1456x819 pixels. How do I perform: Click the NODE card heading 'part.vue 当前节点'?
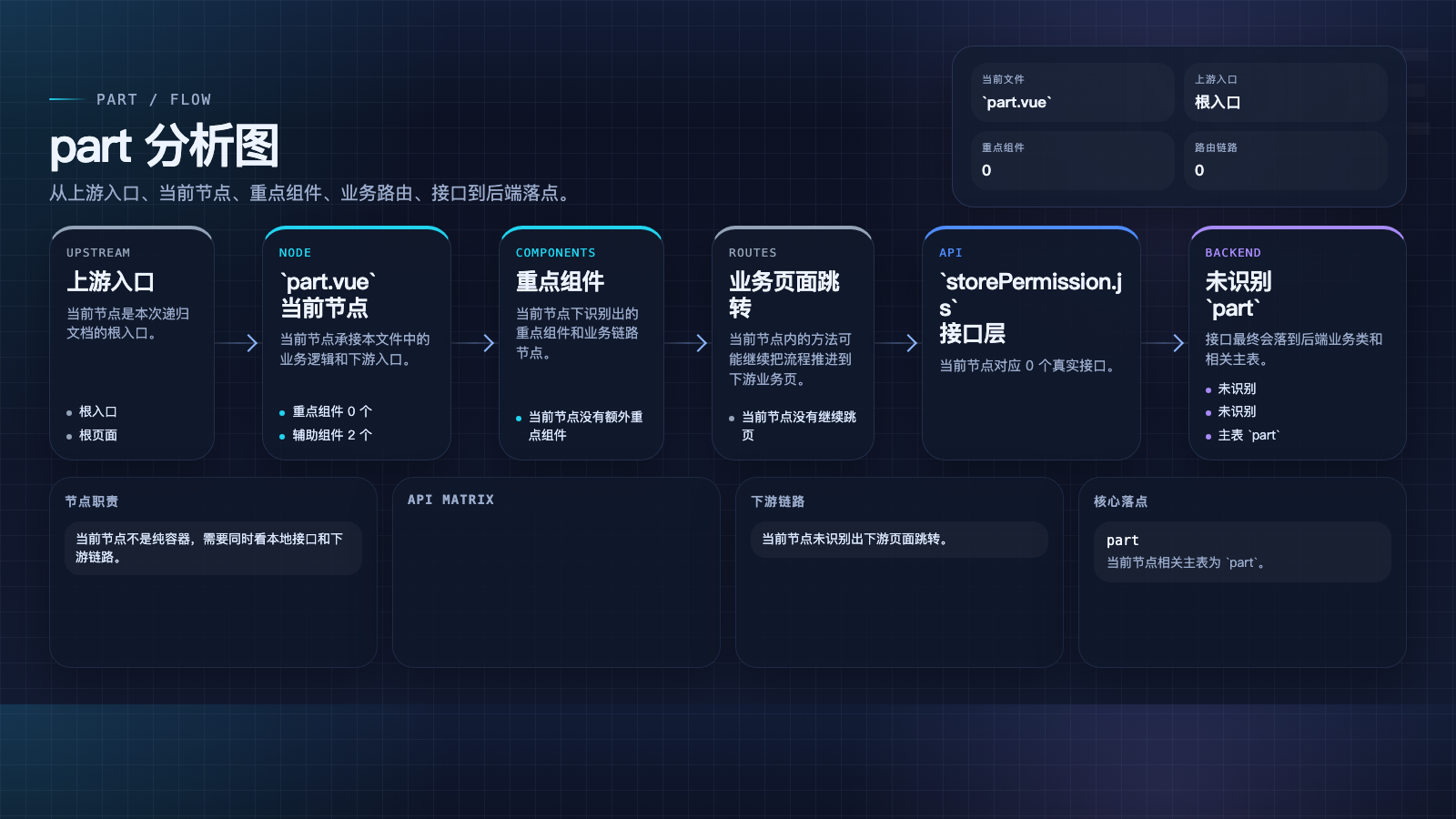[328, 295]
